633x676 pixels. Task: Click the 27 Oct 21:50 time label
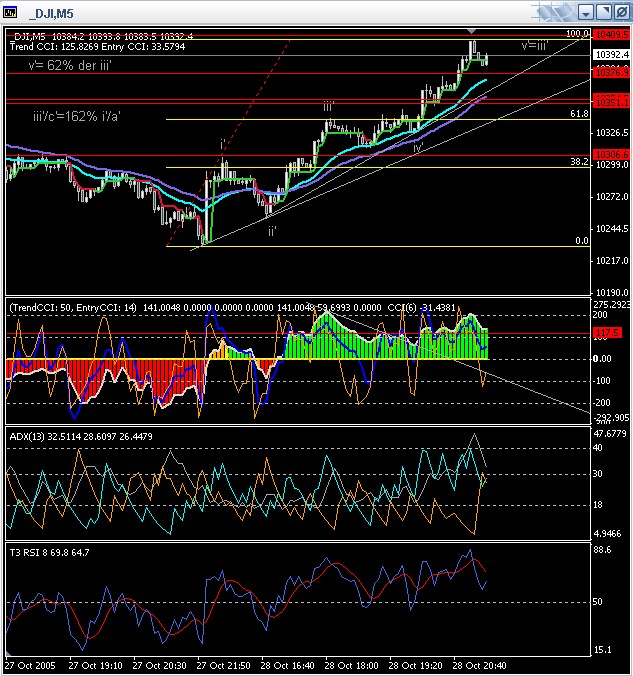[223, 665]
